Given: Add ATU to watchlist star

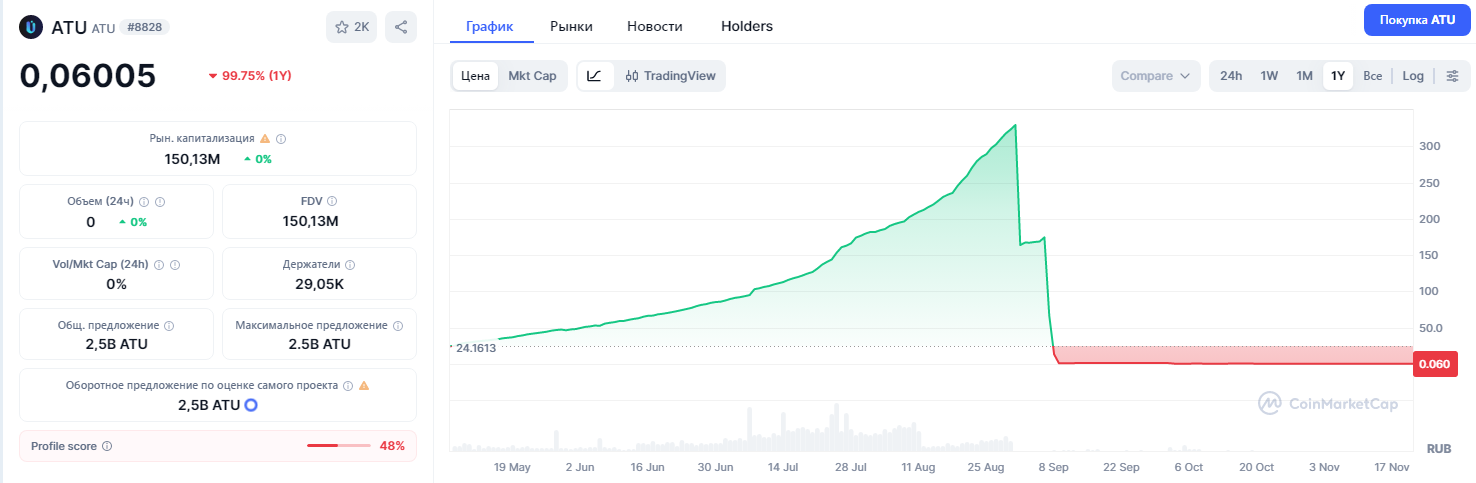Looking at the screenshot, I should coord(351,27).
